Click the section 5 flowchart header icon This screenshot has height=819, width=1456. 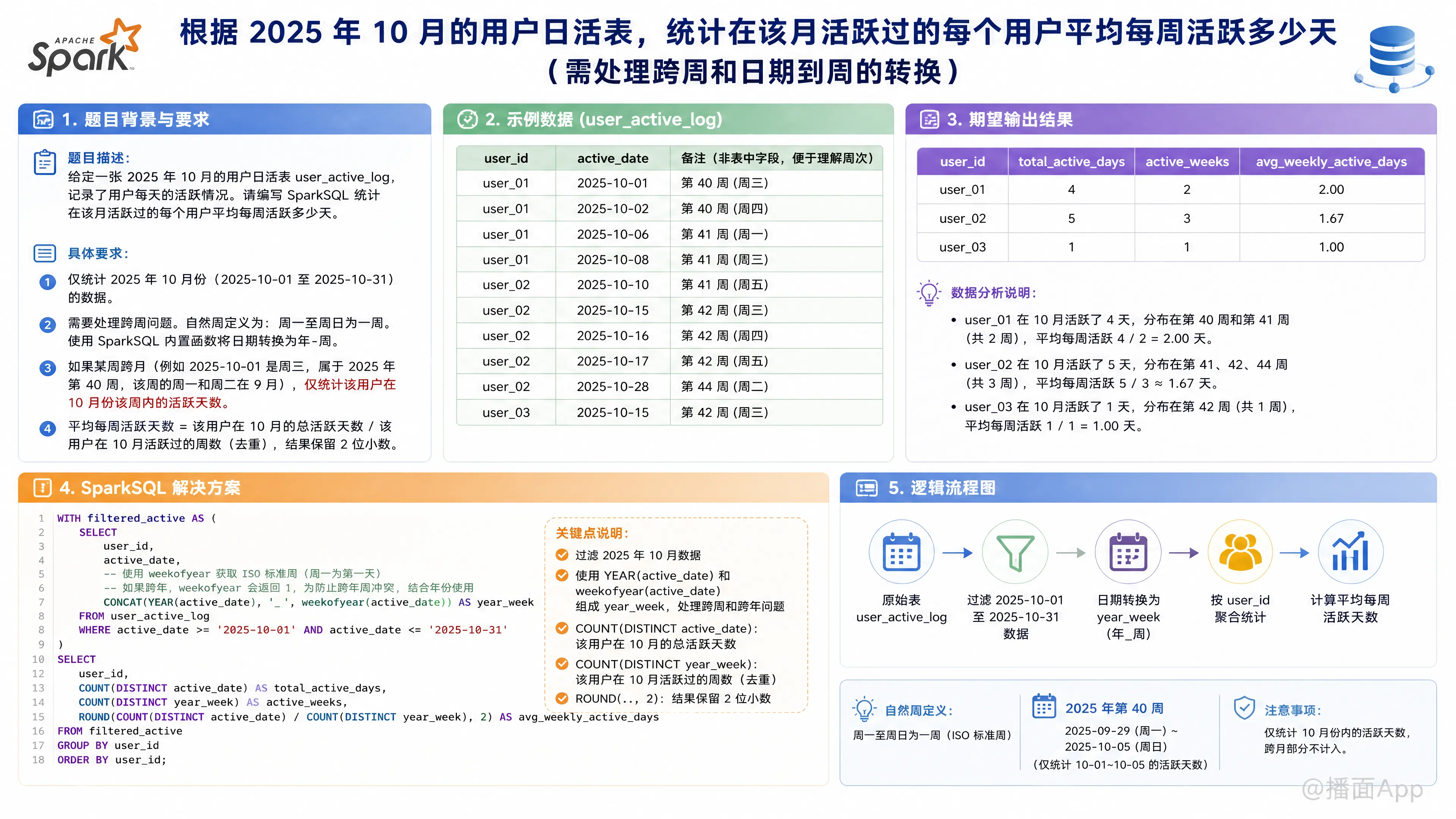pos(866,488)
